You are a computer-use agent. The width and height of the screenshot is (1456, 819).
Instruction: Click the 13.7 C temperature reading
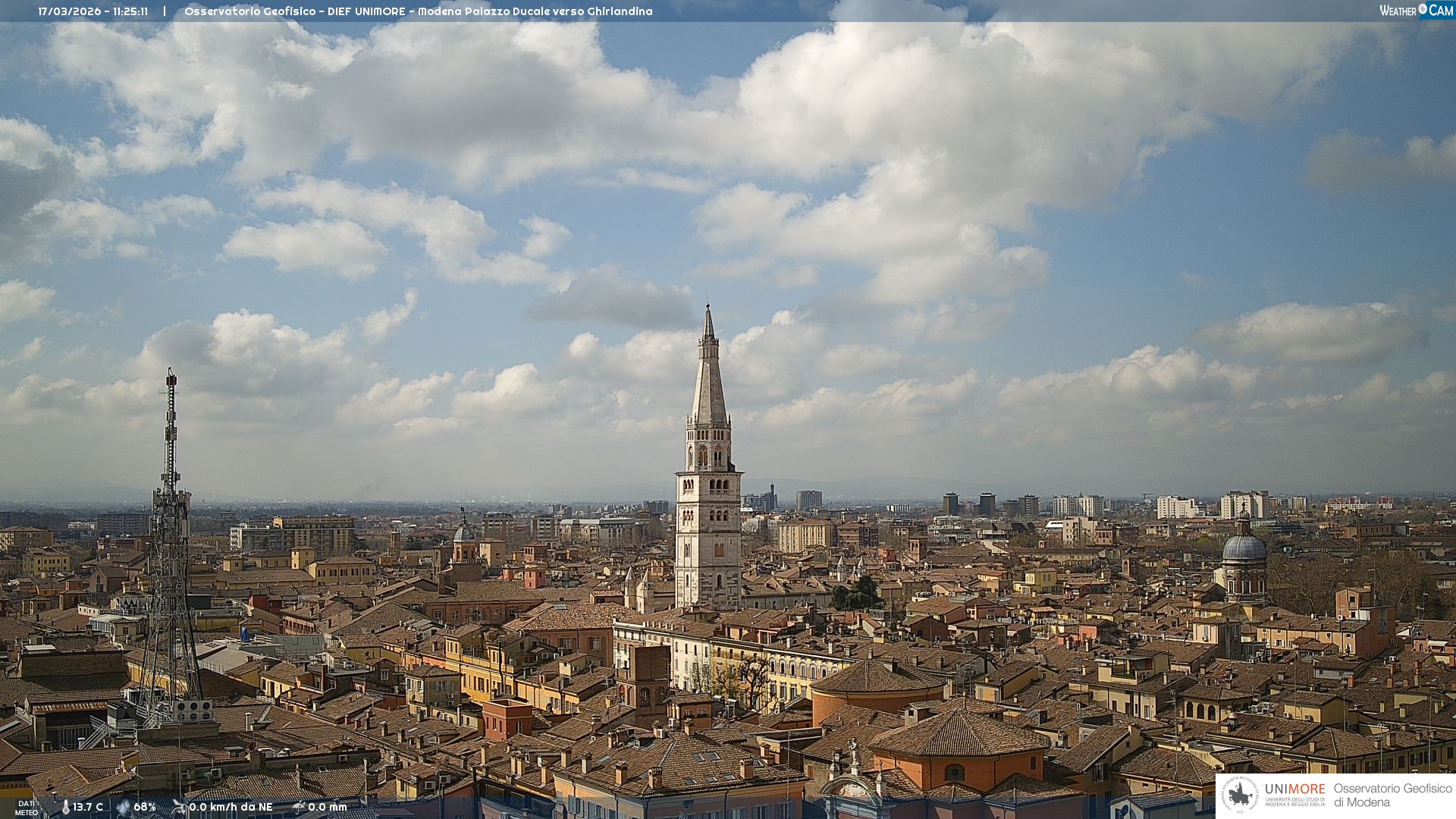(88, 807)
